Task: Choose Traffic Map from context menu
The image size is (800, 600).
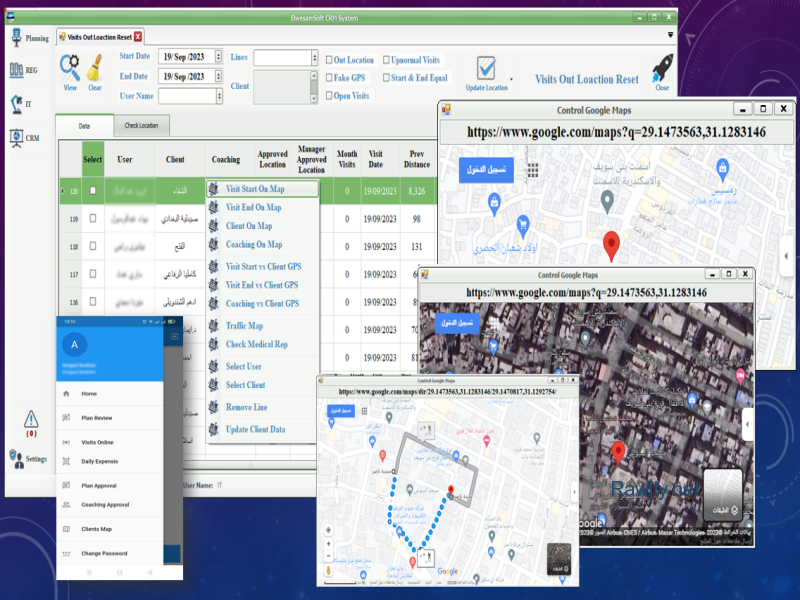Action: pyautogui.click(x=263, y=326)
